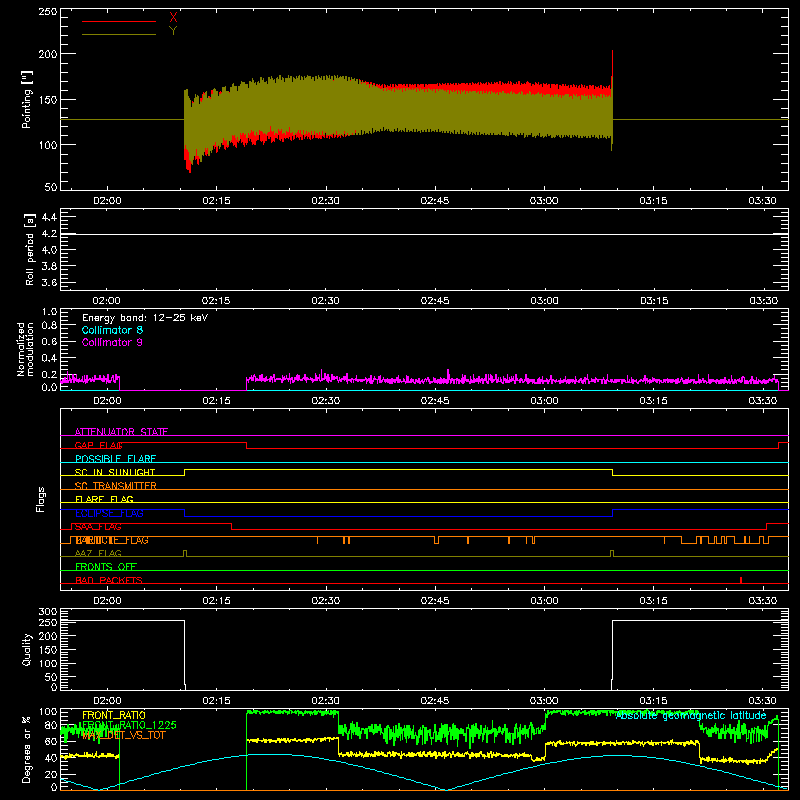Click the Collimator 9 legend entry
Screen dimensions: 800x800
(x=112, y=342)
